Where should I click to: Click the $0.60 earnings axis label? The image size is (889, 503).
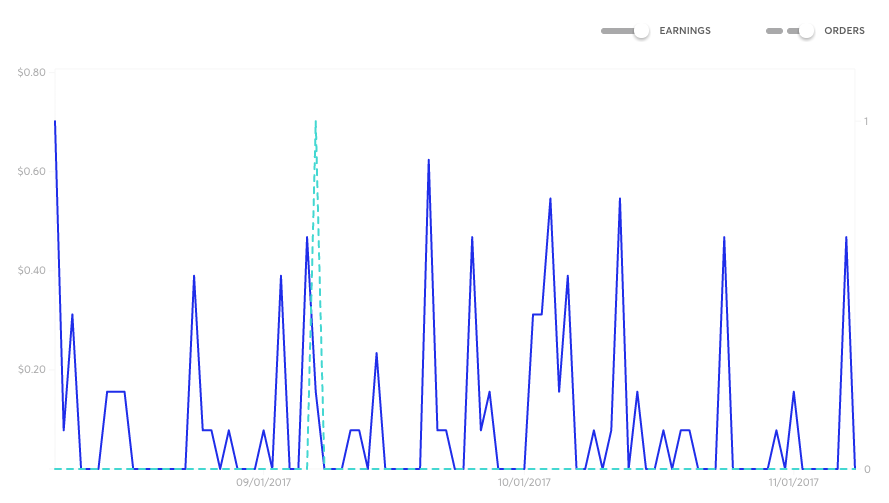[x=31, y=171]
